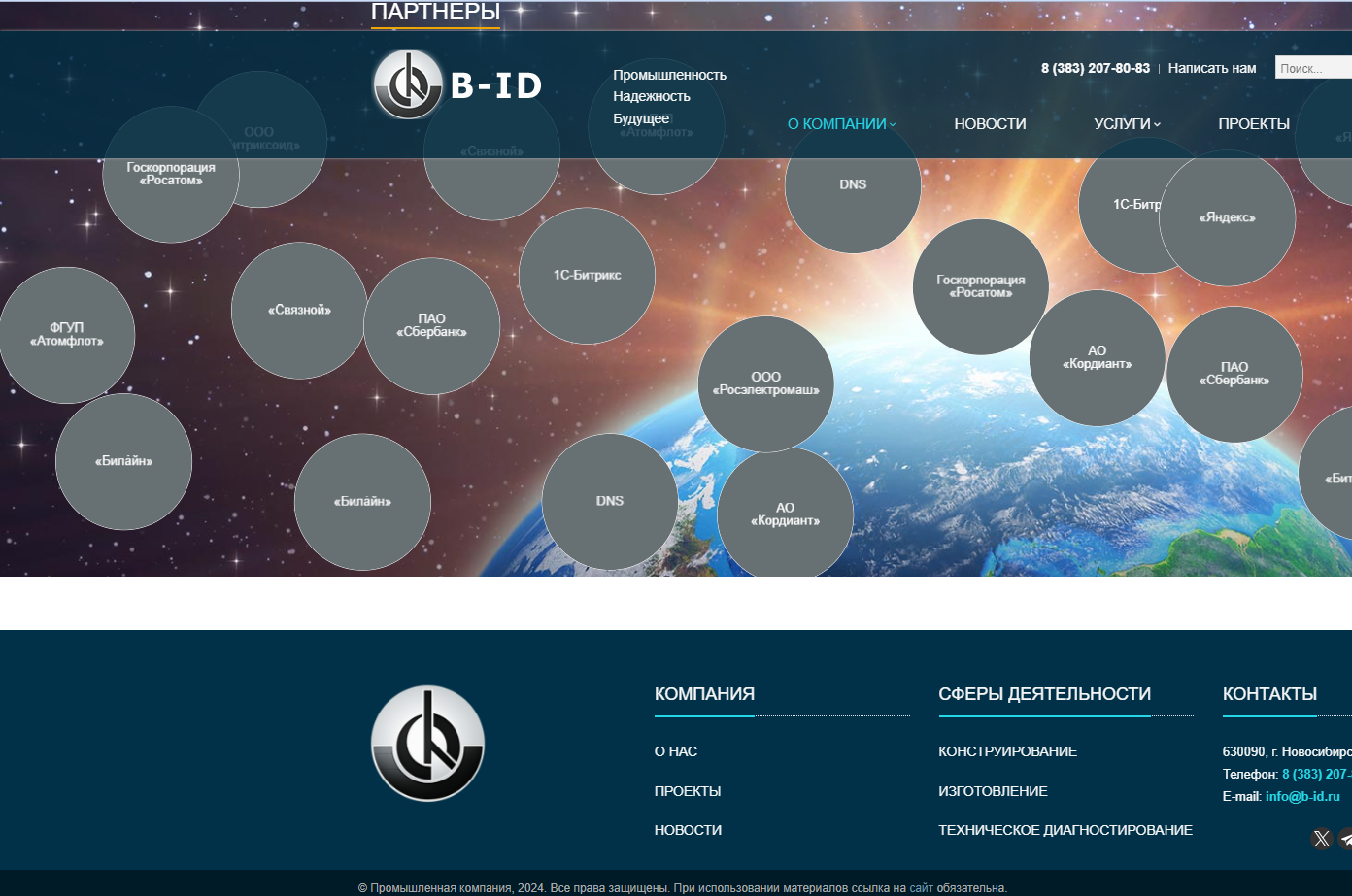Open НОВОСТИ in the top navigation
Screen dimensions: 1352x896
[990, 124]
